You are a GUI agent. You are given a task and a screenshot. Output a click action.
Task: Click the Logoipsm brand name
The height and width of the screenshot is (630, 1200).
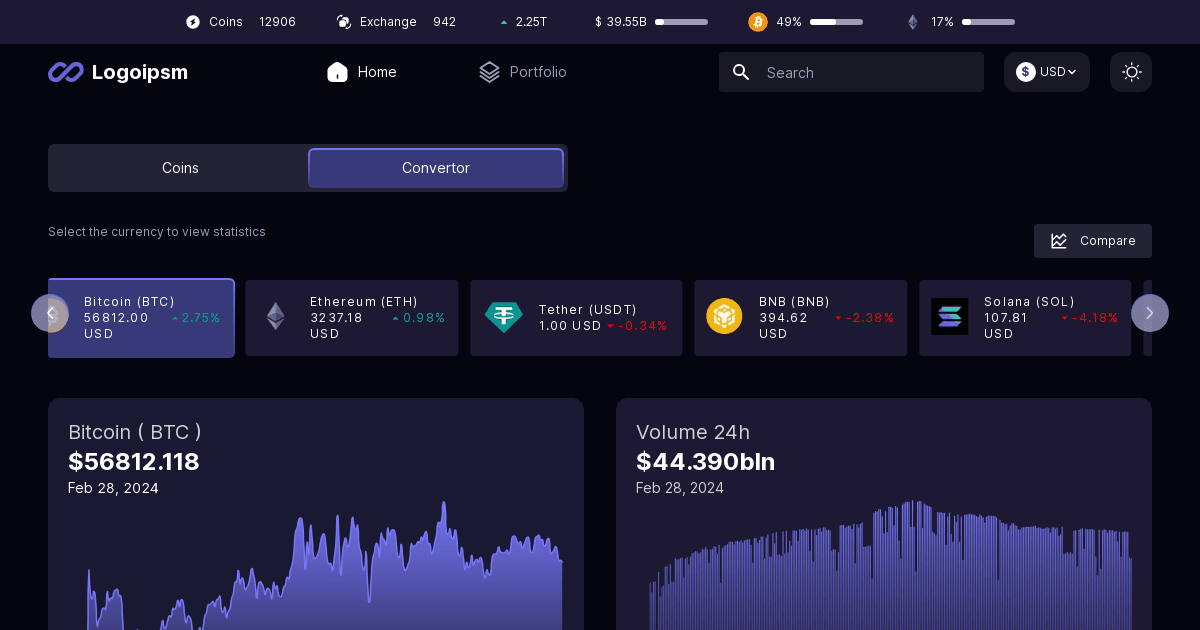(x=140, y=72)
